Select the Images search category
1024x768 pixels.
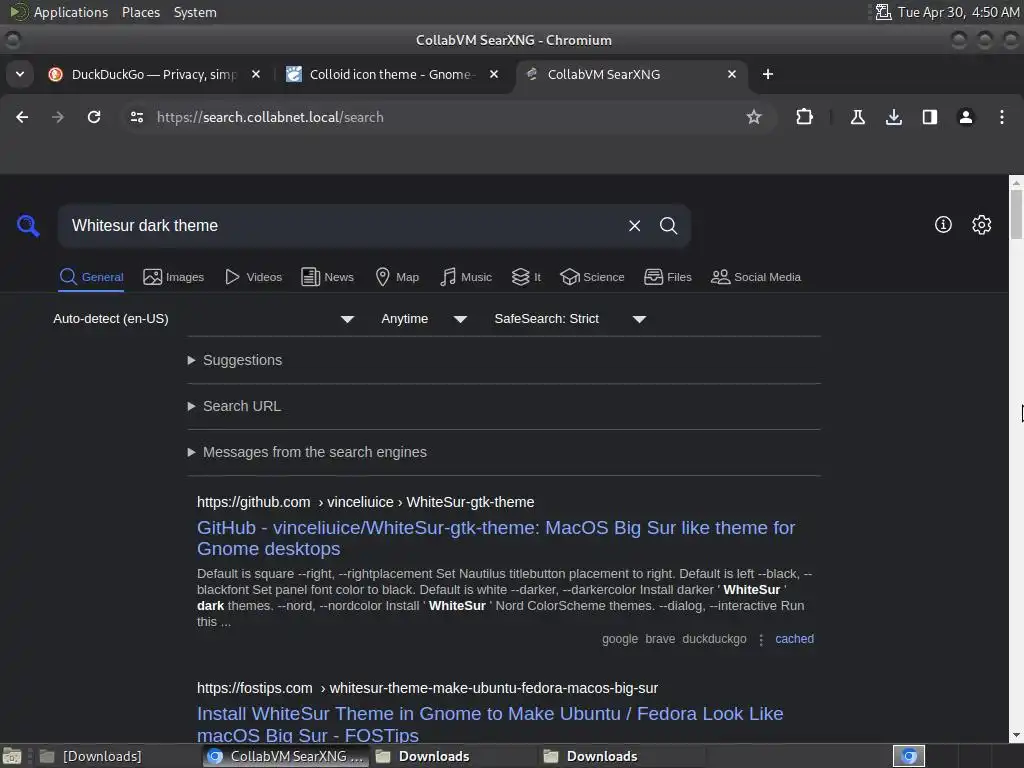pyautogui.click(x=174, y=277)
